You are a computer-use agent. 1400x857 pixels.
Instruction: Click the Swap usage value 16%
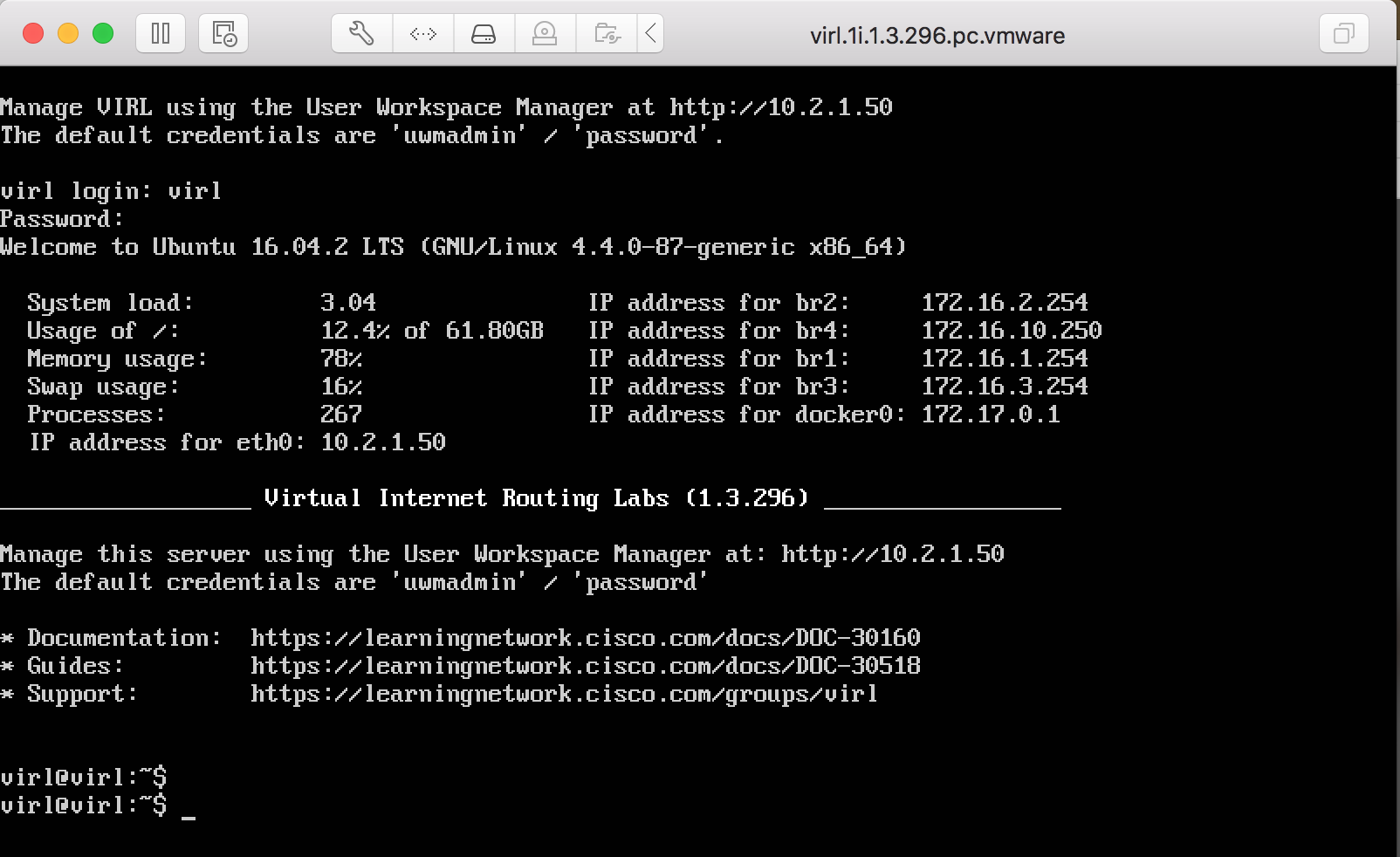[x=341, y=387]
